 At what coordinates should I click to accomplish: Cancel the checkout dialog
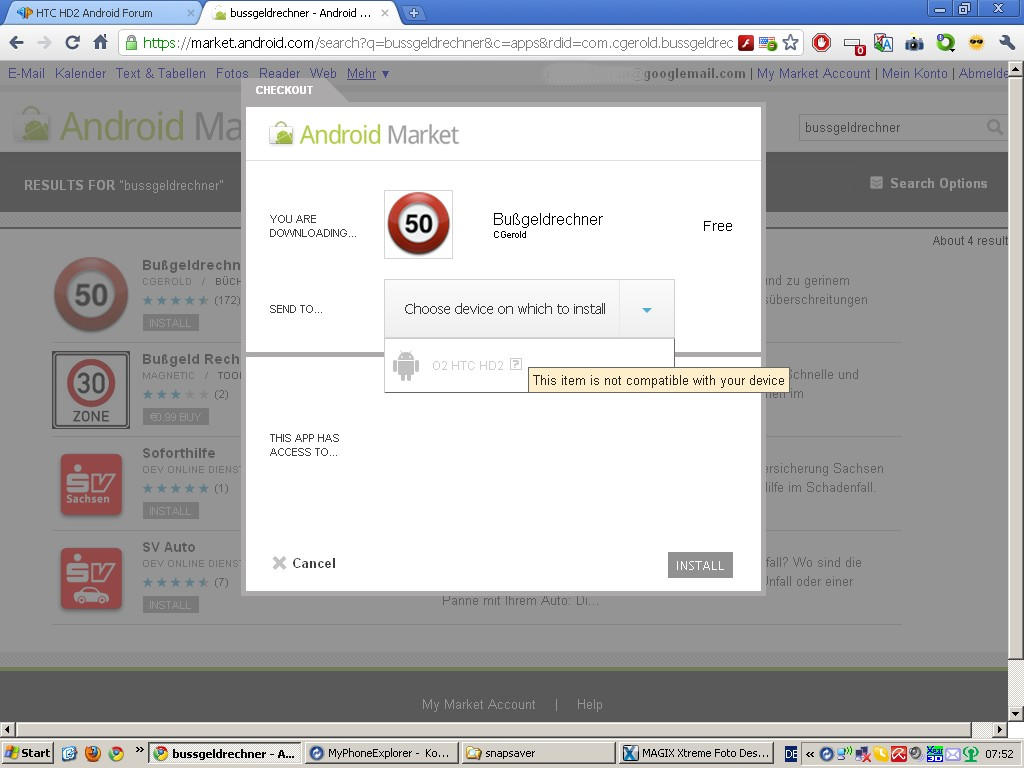(304, 563)
